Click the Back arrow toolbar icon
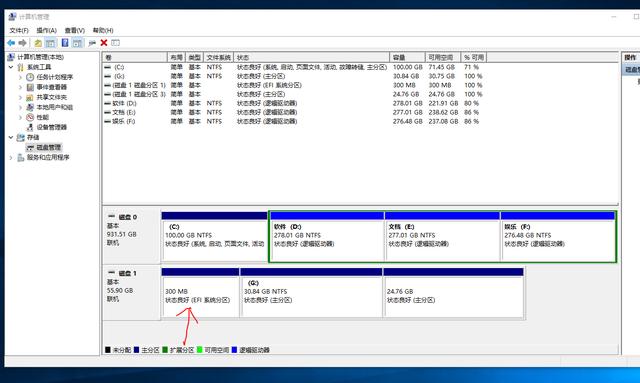This screenshot has height=383, width=640. pyautogui.click(x=11, y=43)
